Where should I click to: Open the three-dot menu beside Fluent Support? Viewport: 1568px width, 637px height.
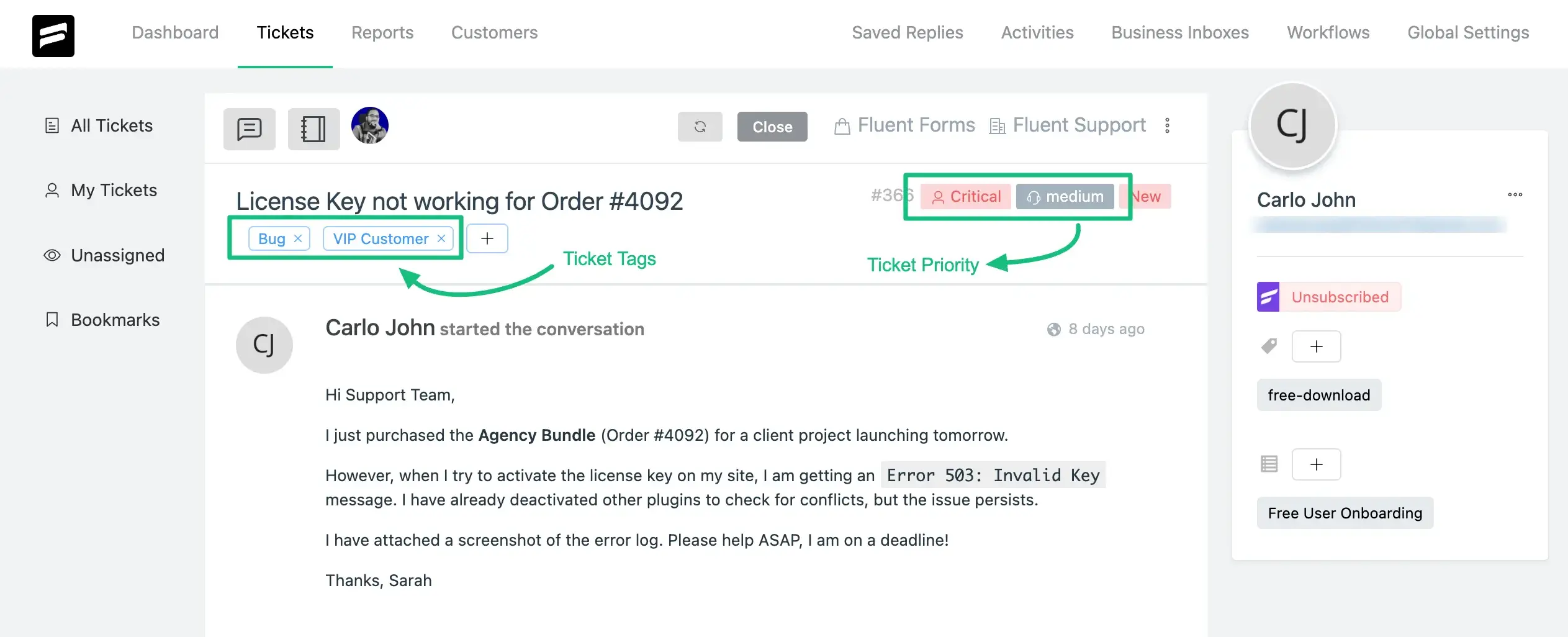[x=1168, y=125]
